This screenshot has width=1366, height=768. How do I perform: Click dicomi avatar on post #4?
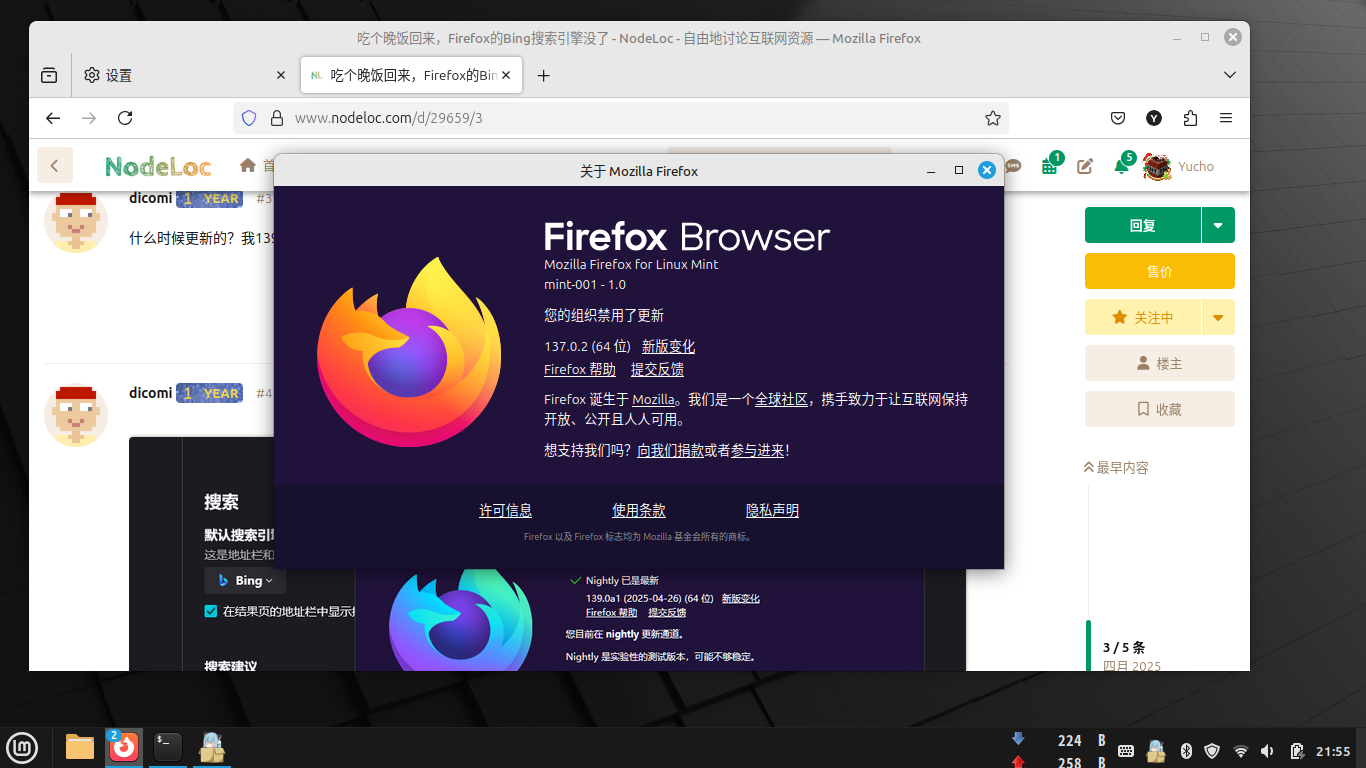[x=76, y=415]
